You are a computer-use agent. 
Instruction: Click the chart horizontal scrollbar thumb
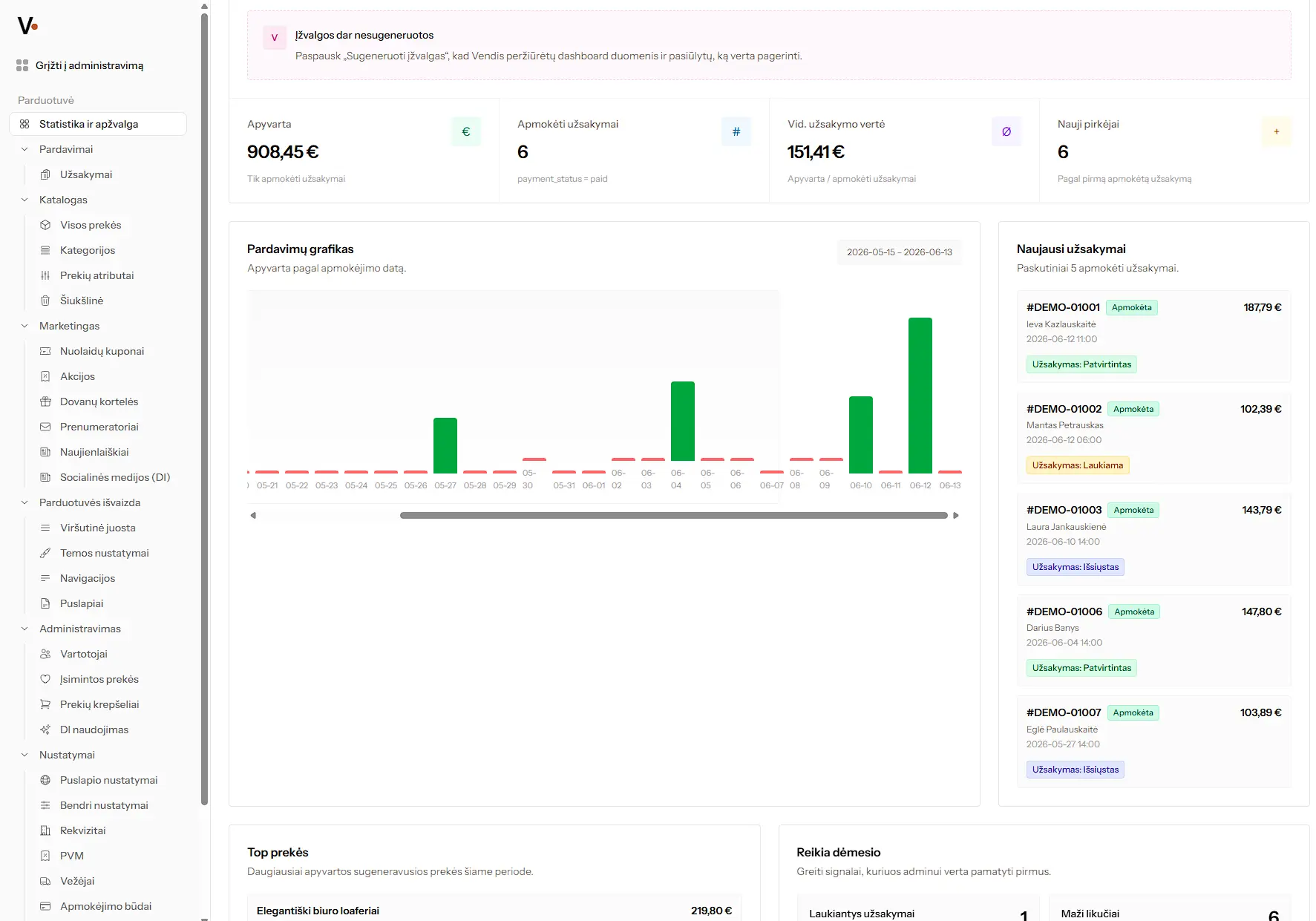[674, 515]
